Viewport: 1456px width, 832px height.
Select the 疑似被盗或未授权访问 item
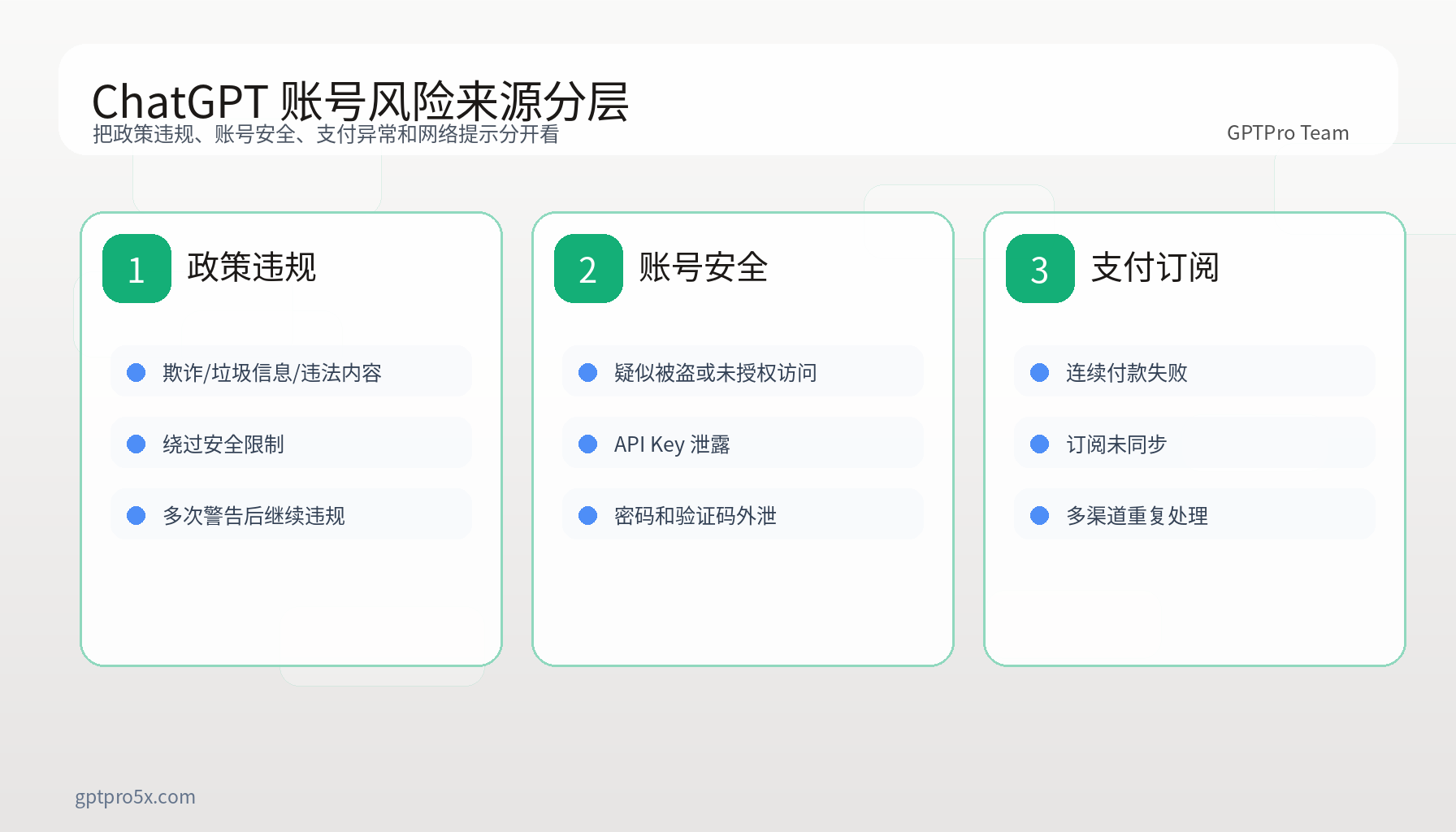tap(743, 372)
